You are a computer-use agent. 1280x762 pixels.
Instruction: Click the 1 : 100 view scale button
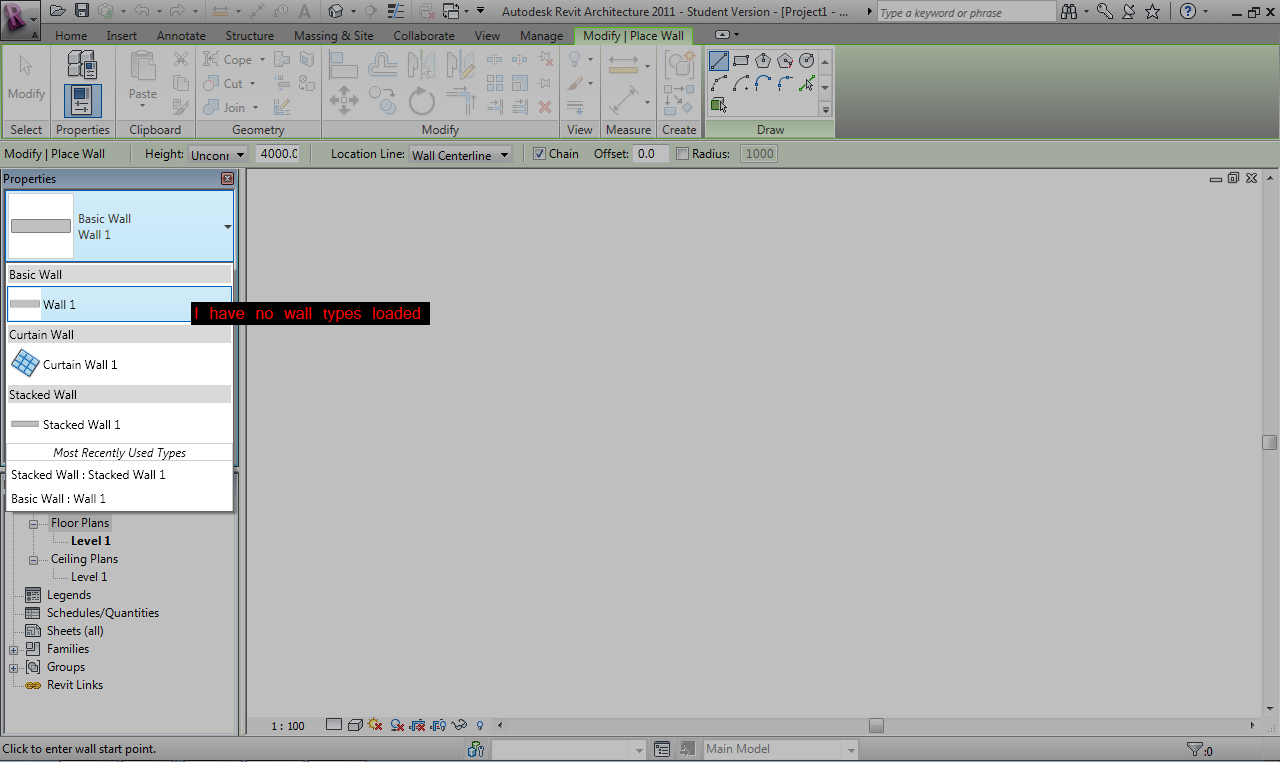coord(288,726)
